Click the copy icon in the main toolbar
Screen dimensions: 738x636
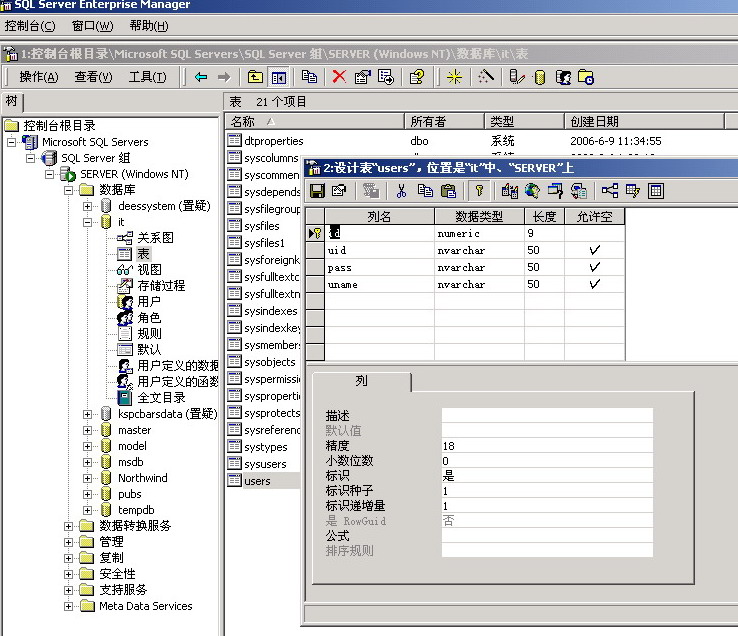click(309, 77)
